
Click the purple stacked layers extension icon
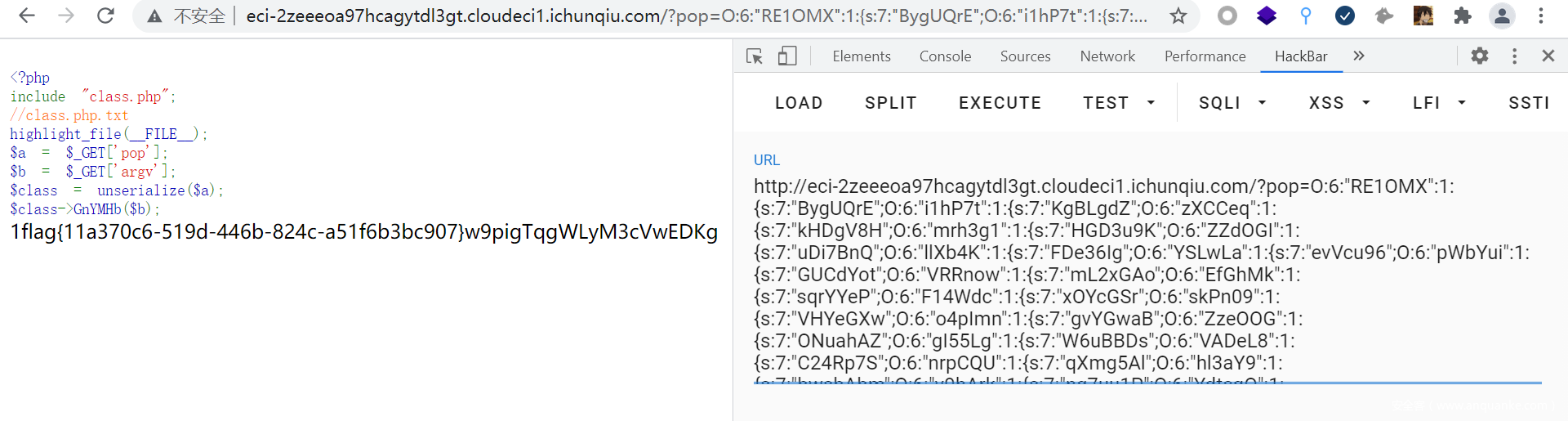[x=1266, y=16]
